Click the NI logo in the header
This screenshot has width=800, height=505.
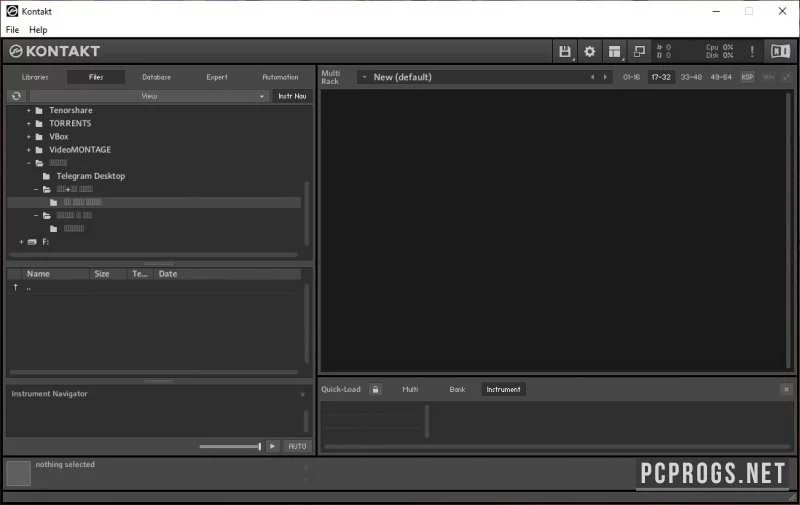(780, 51)
